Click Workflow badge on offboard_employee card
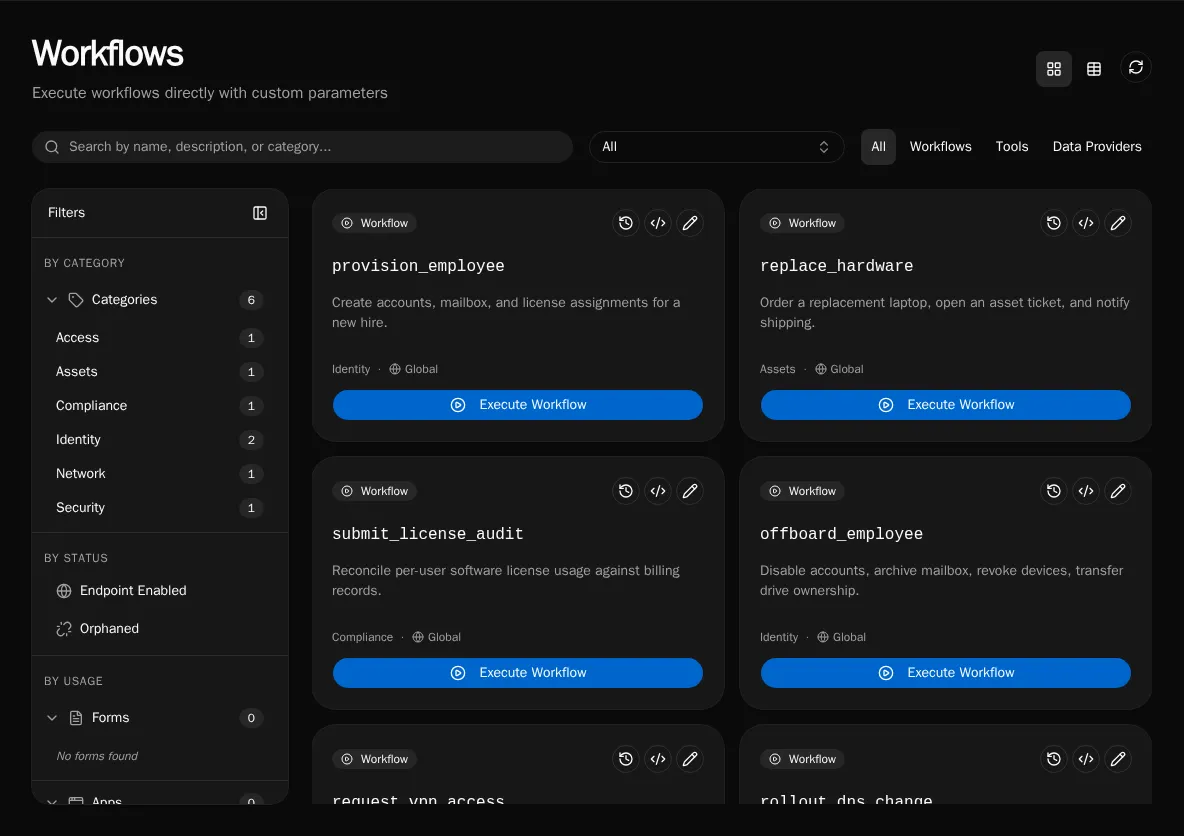The image size is (1184, 836). [x=803, y=491]
